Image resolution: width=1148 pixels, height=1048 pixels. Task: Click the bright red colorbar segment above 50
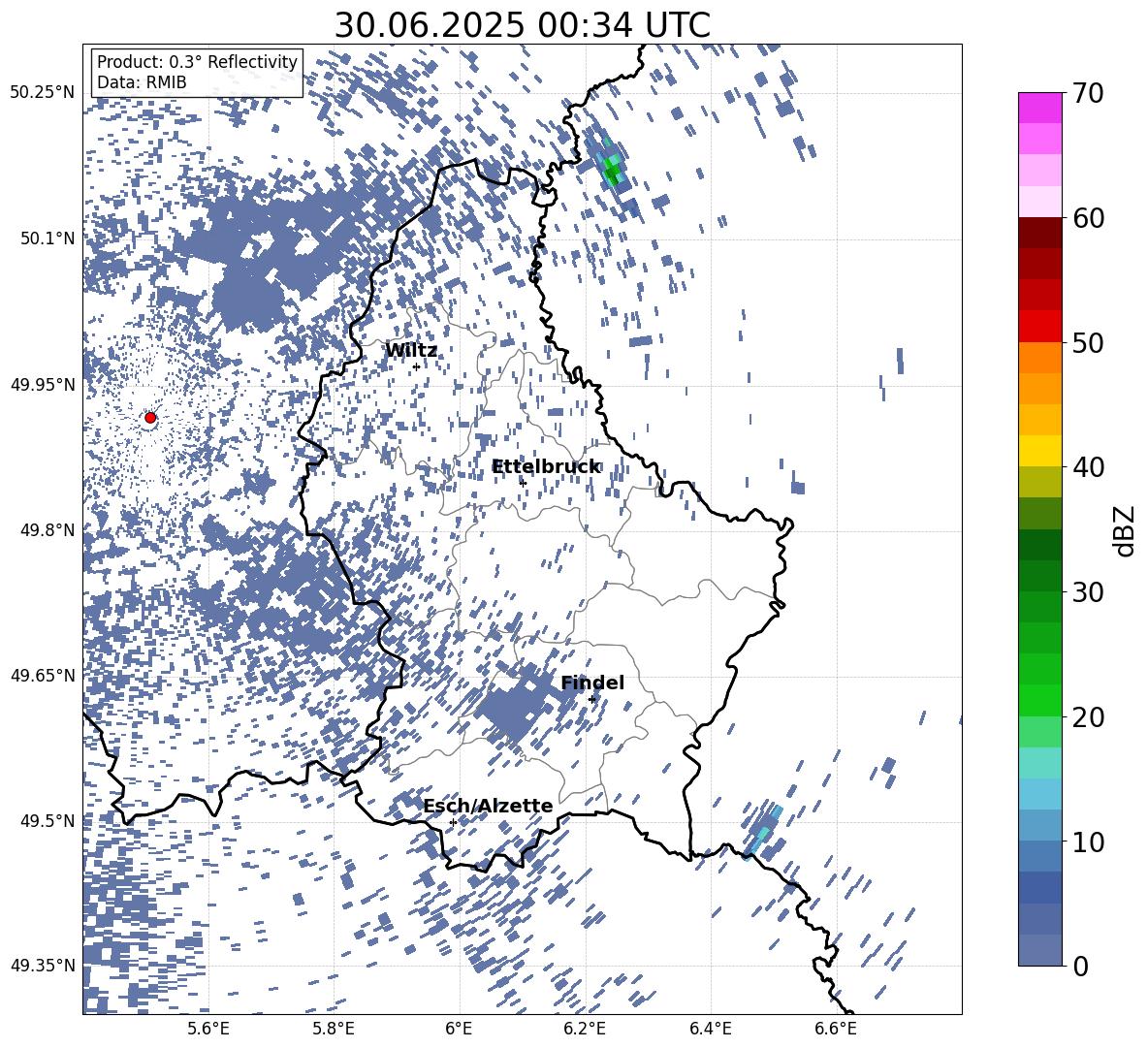(1040, 327)
